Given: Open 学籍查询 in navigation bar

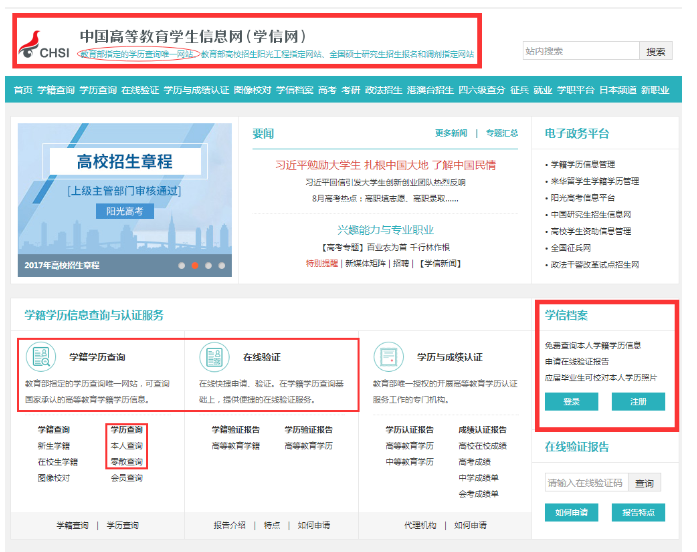Looking at the screenshot, I should (56, 90).
